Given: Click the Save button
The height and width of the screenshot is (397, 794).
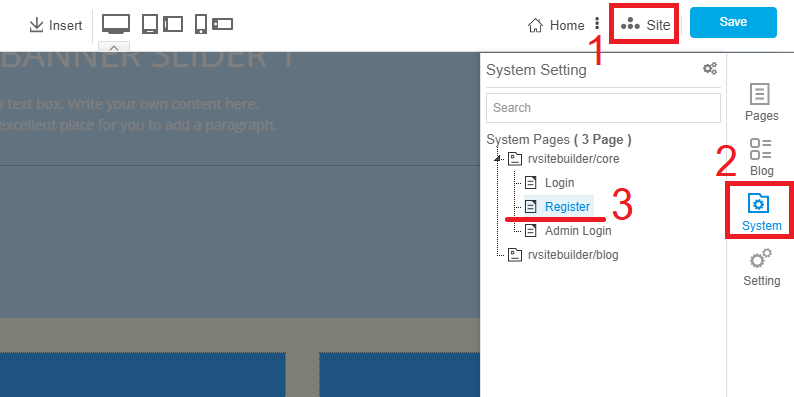Looking at the screenshot, I should [x=733, y=22].
